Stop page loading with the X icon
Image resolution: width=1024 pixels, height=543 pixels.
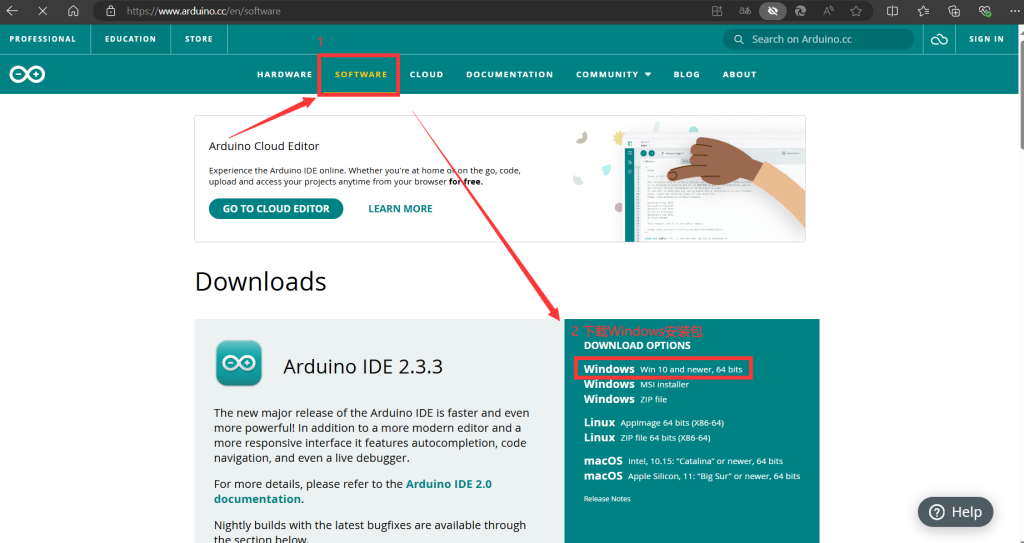(x=43, y=11)
